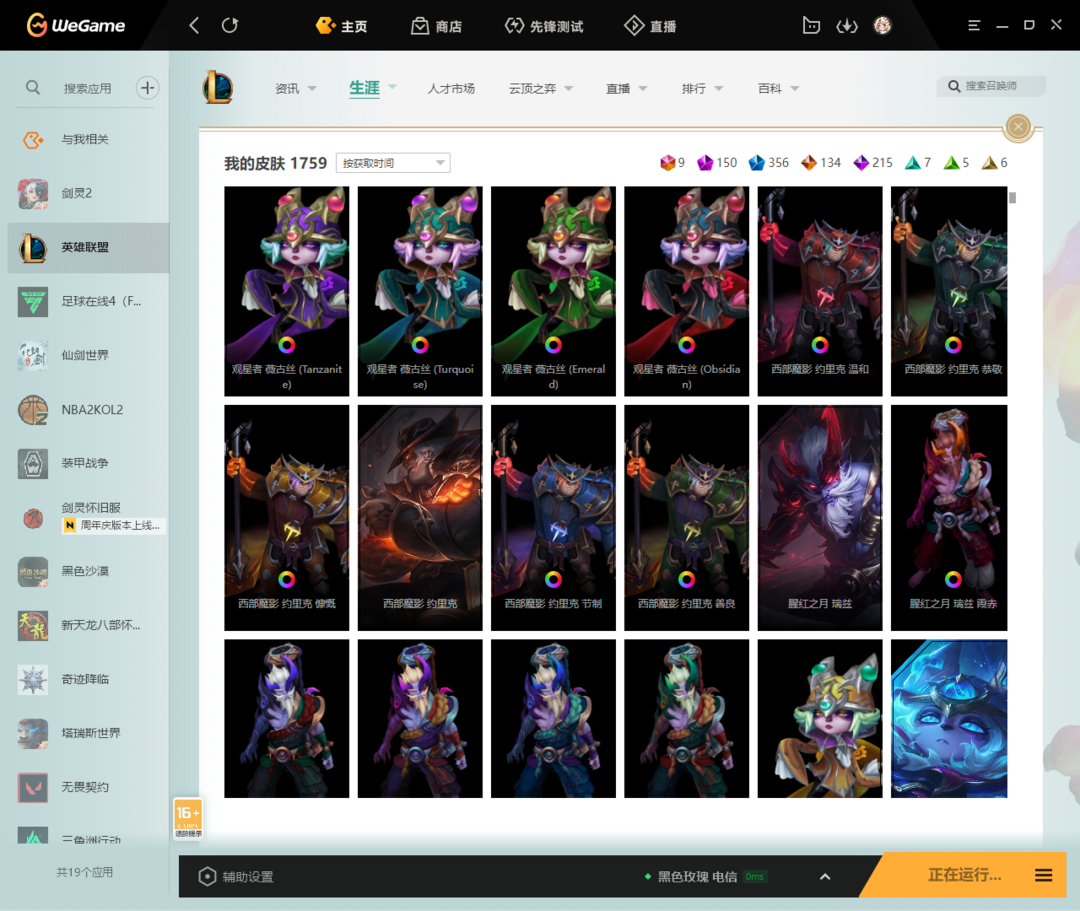The width and height of the screenshot is (1080, 911).
Task: Click the League of Legends logo icon
Action: point(218,87)
